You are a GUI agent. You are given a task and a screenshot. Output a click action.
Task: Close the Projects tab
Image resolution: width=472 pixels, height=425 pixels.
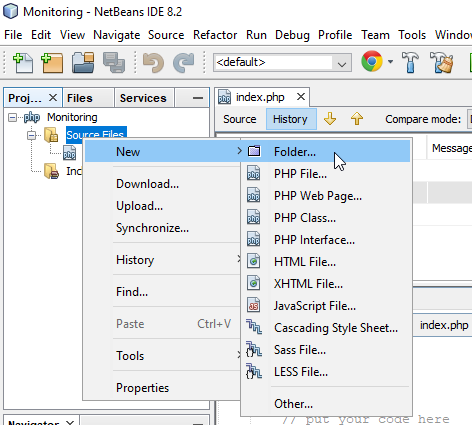53,98
